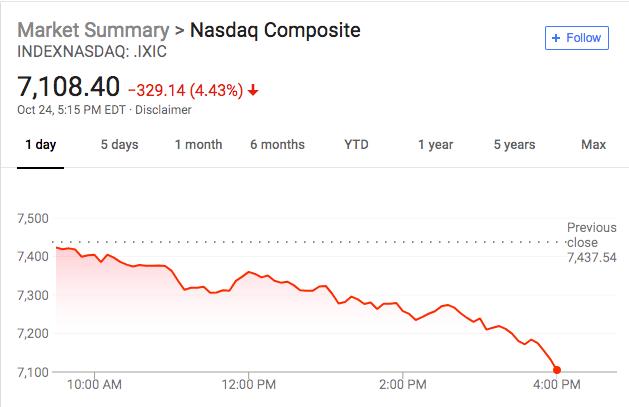Switch to the 5 days range
The width and height of the screenshot is (629, 407).
pos(119,145)
